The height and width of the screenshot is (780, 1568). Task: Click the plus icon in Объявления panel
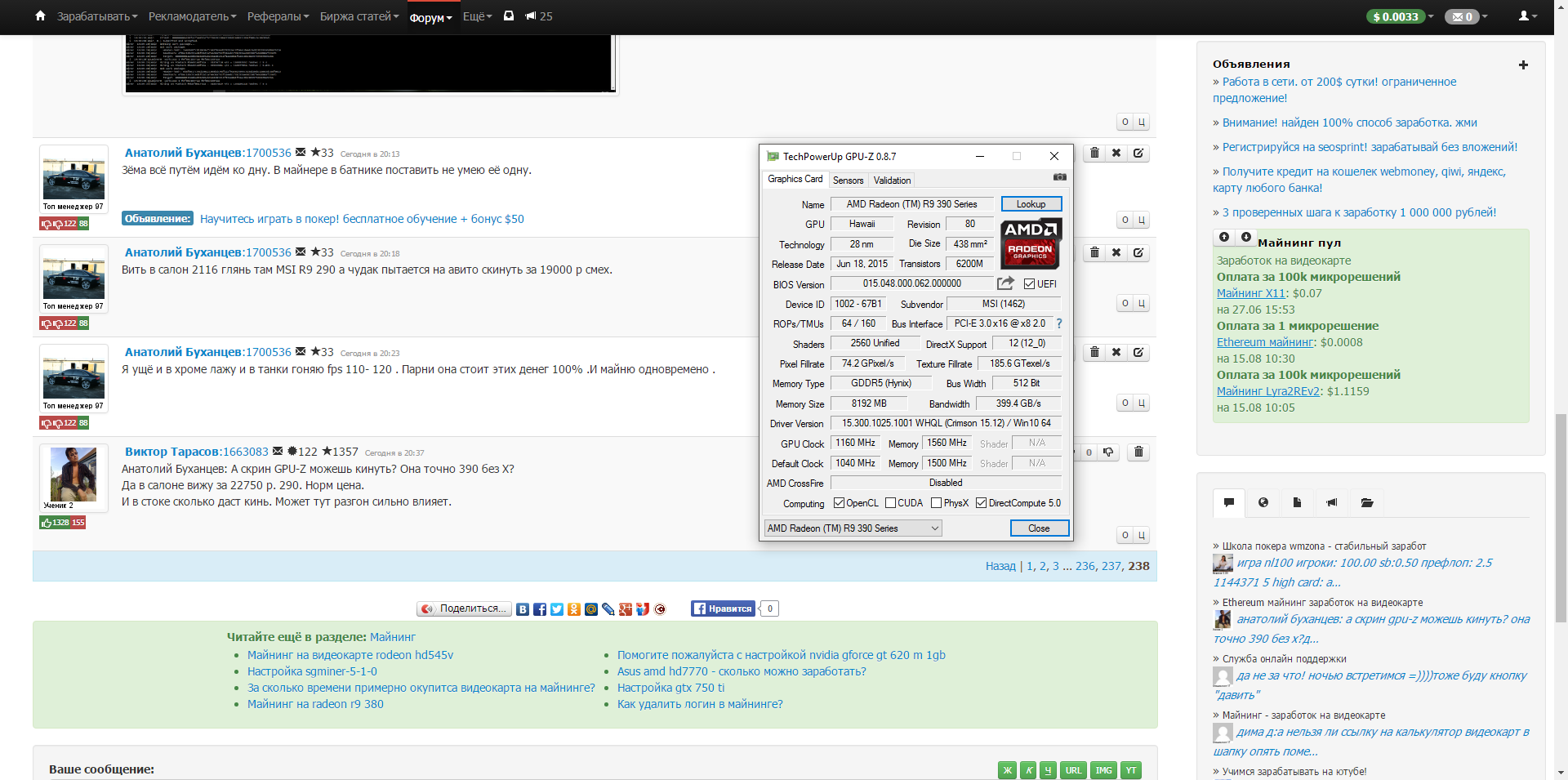pos(1523,65)
